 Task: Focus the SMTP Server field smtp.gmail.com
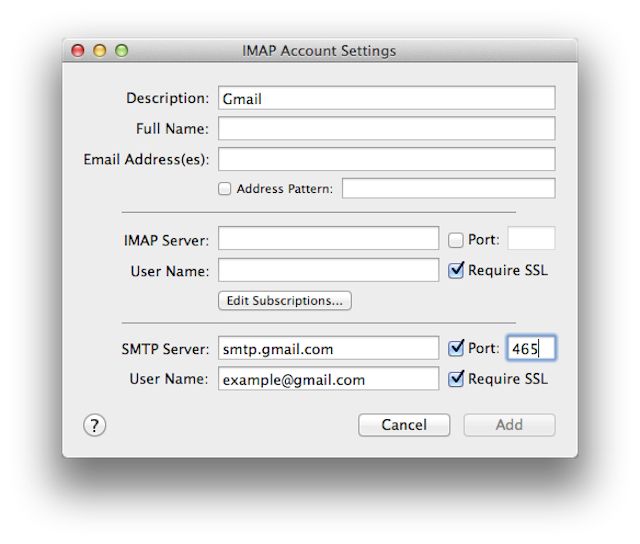click(x=329, y=348)
